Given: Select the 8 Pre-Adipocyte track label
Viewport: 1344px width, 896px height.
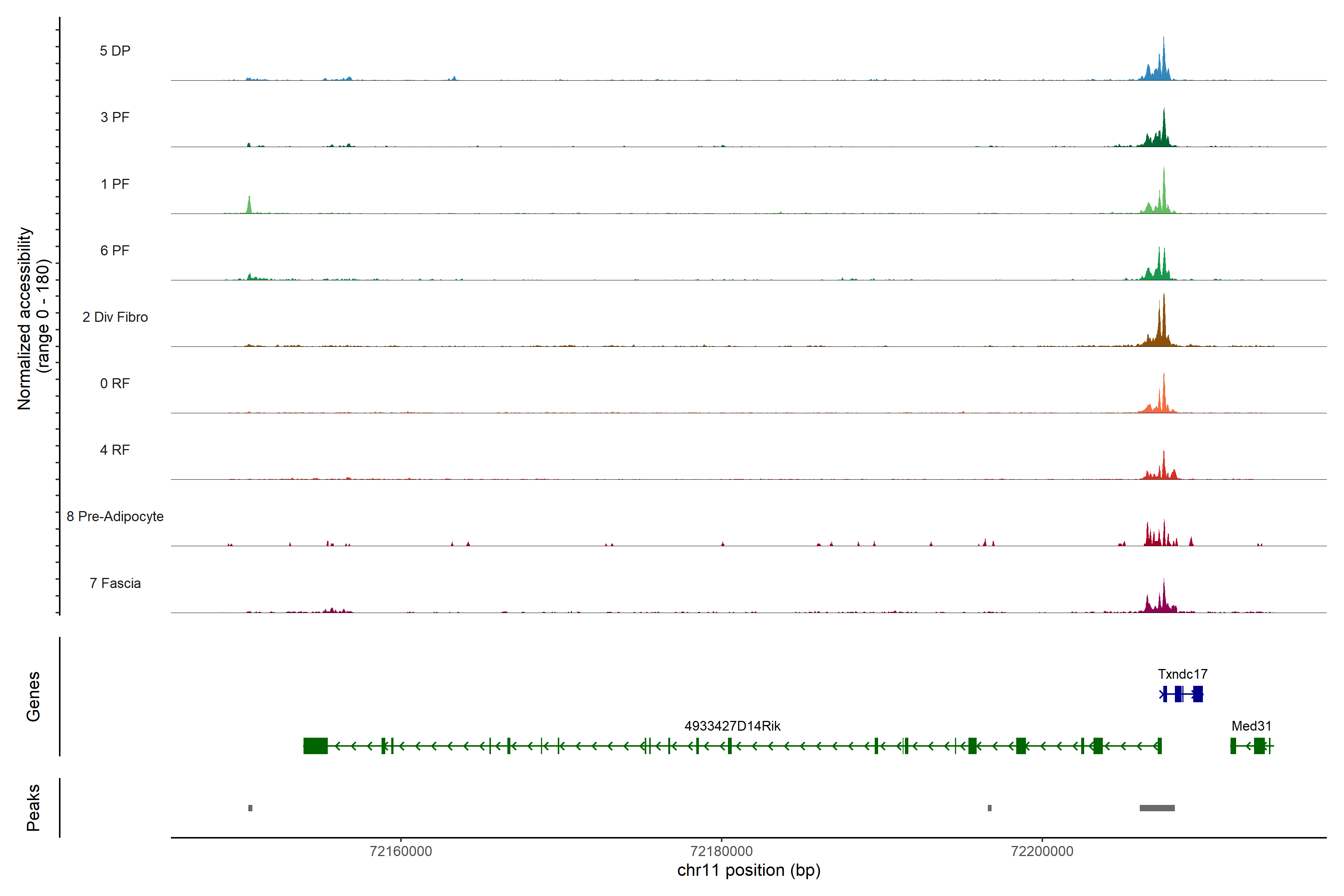Looking at the screenshot, I should [x=115, y=517].
